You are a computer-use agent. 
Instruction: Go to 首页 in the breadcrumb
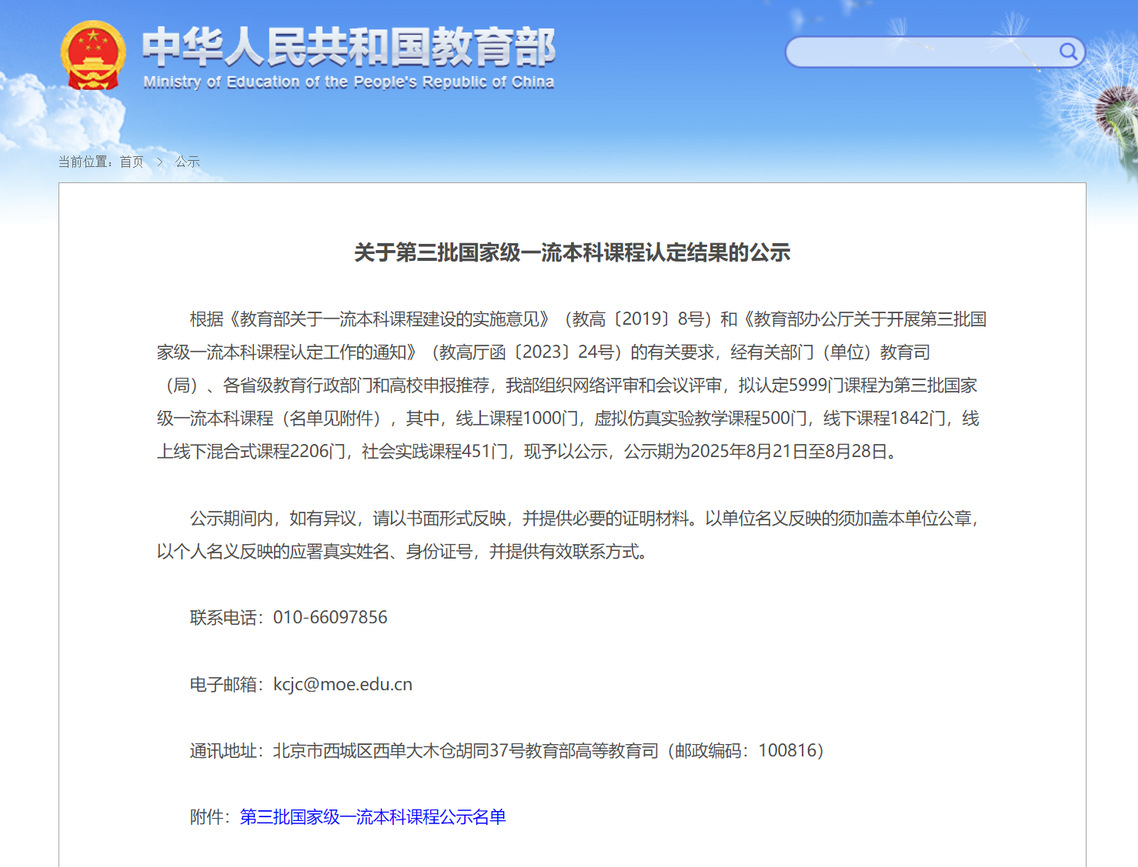131,162
